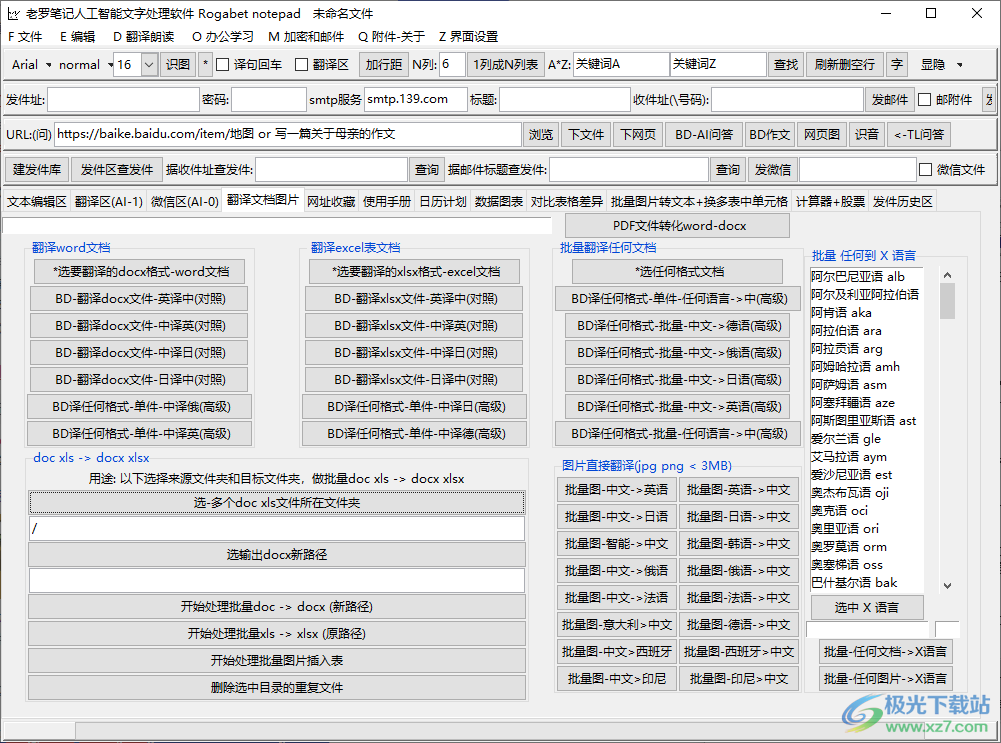Viewport: 1001px width, 743px height.
Task: Click the 网页图 webpage capture button
Action: pyautogui.click(x=821, y=134)
